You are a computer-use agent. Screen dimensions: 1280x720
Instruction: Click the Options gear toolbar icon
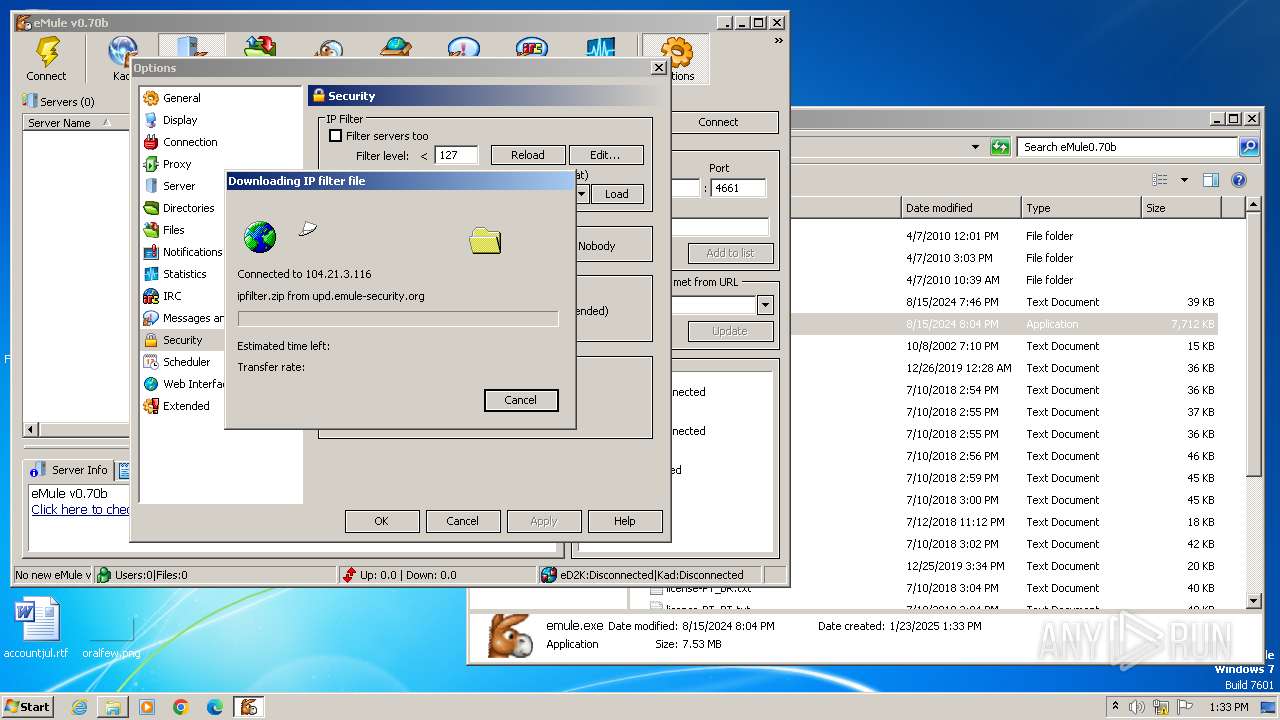(x=676, y=59)
